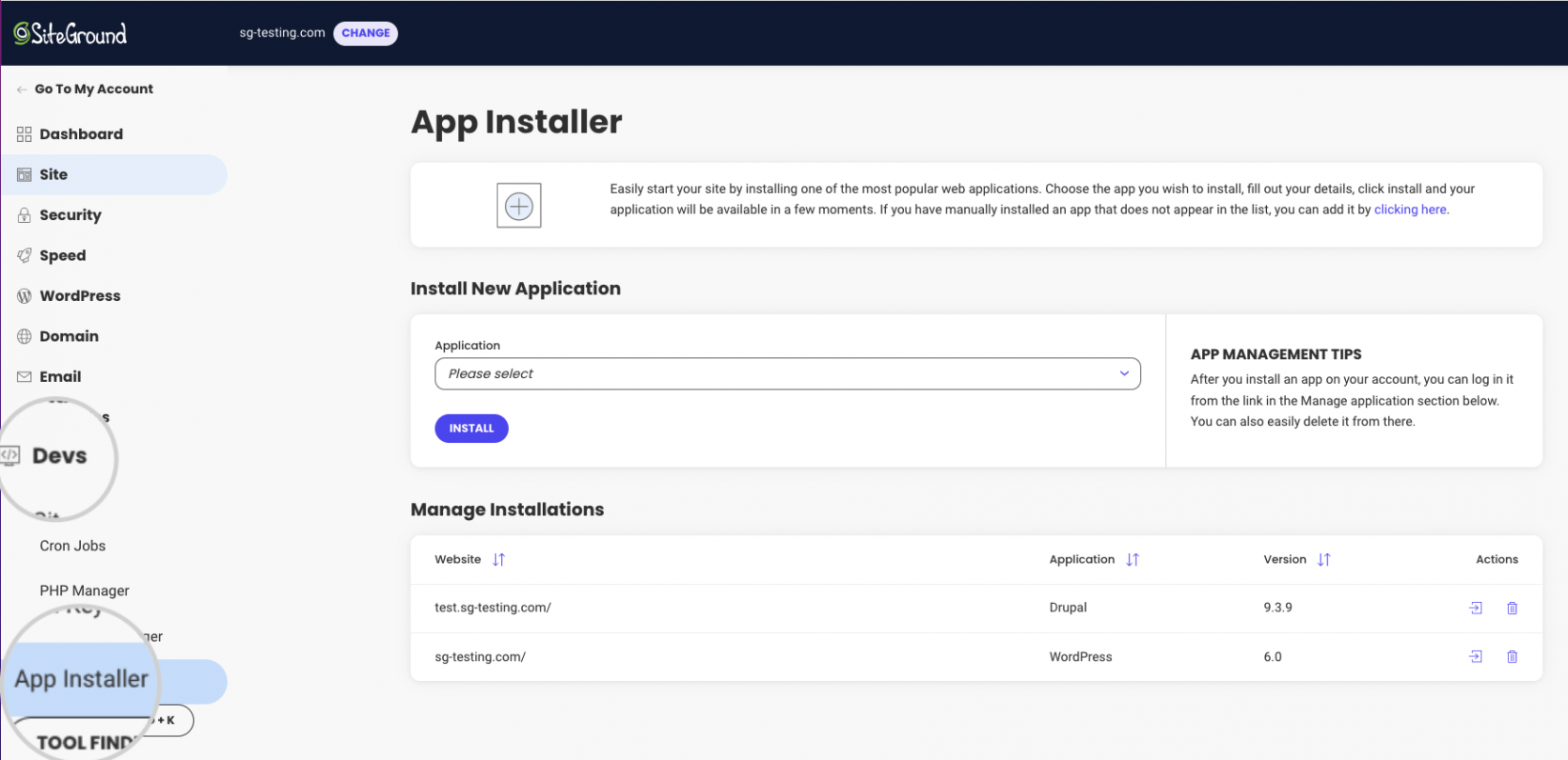Click the Domain globe icon
The image size is (1568, 760).
click(x=24, y=336)
